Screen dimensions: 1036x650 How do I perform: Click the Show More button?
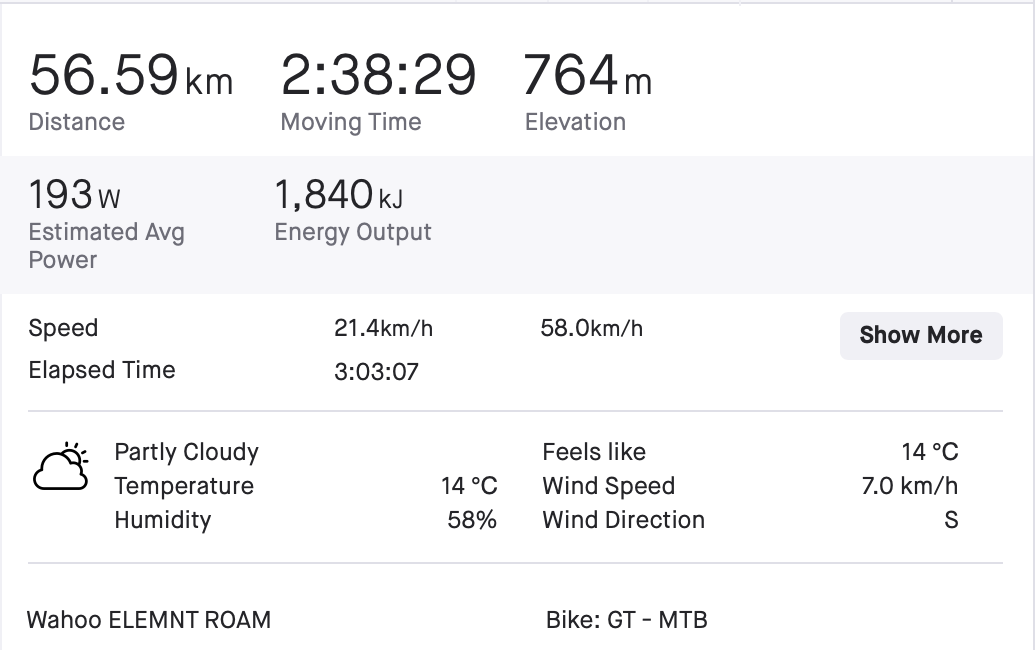(x=921, y=336)
